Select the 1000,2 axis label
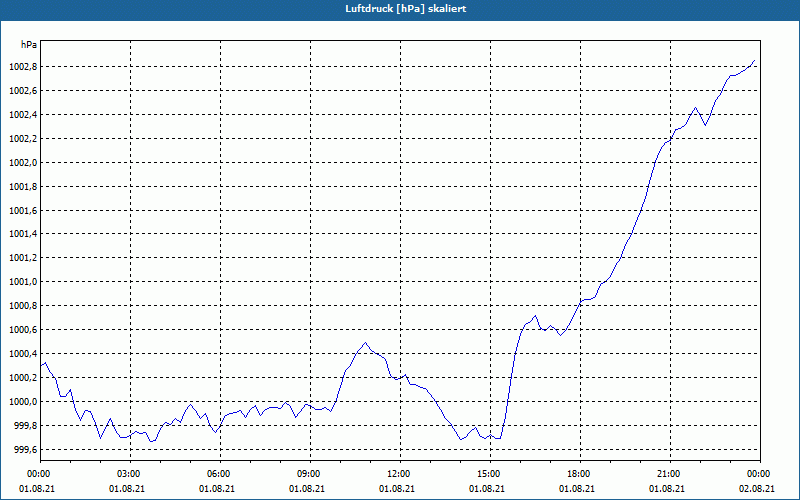 coord(22,378)
